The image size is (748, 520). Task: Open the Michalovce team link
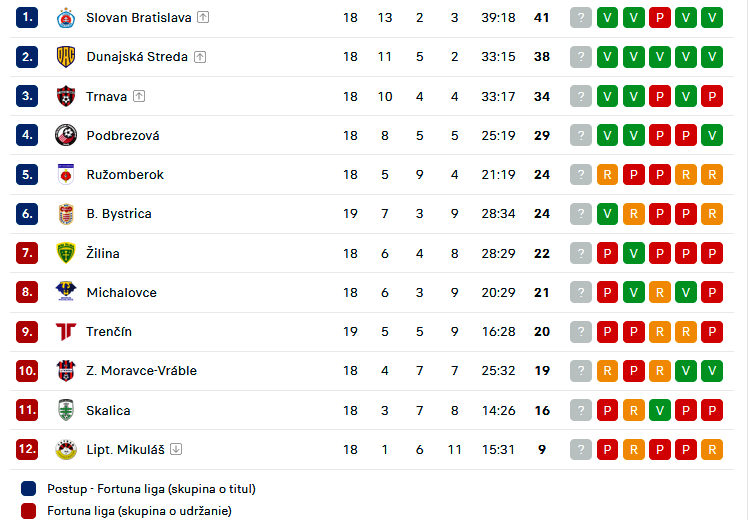[x=121, y=293]
